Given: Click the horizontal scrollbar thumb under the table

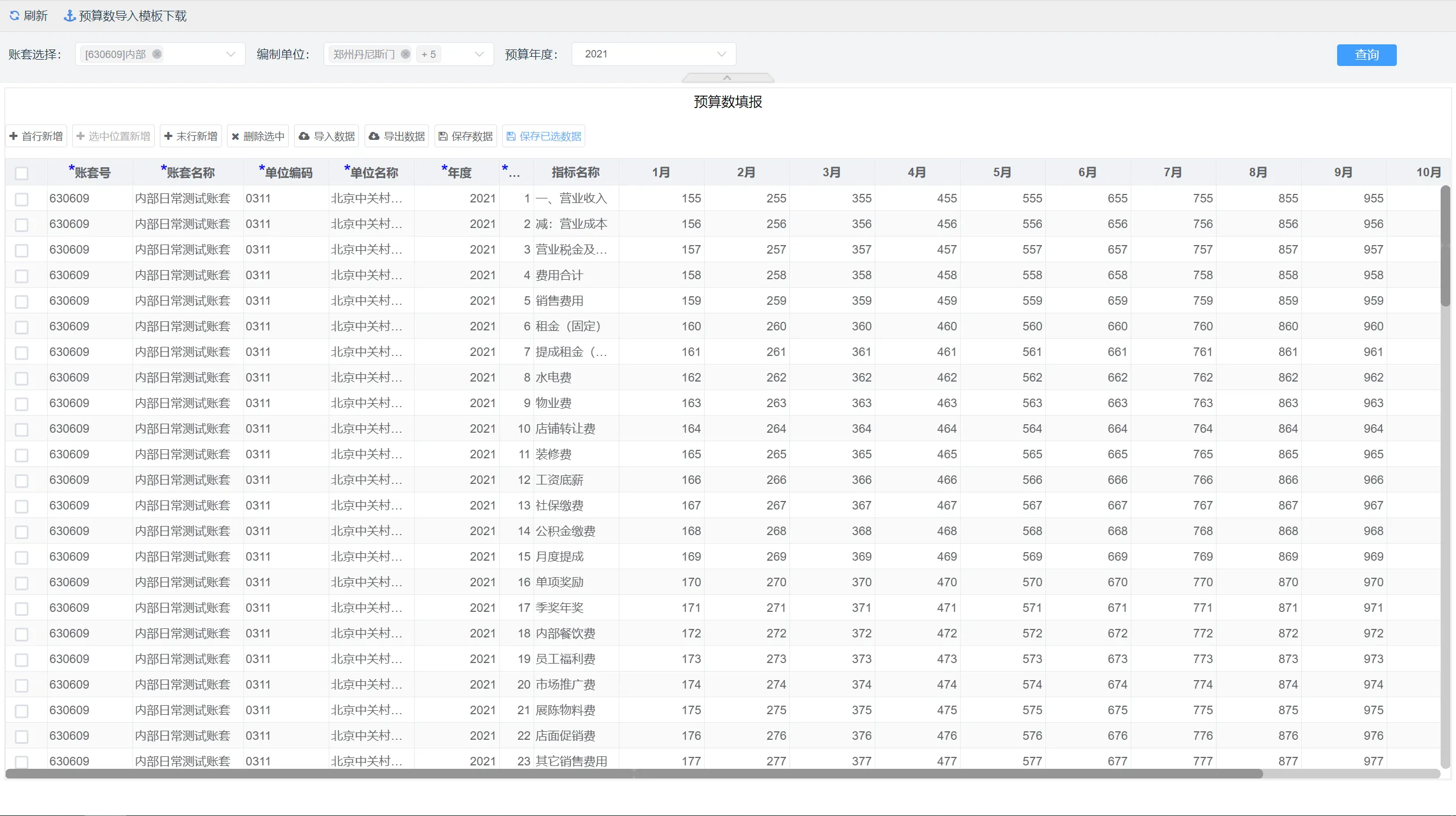Looking at the screenshot, I should [634, 774].
